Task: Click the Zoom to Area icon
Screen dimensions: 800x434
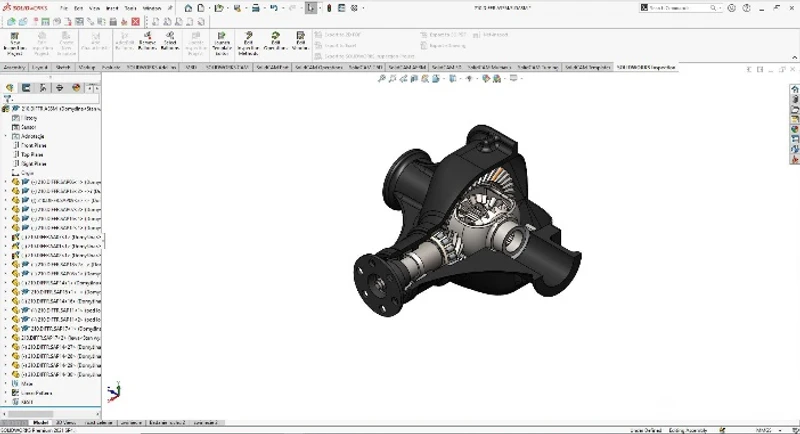Action: click(x=392, y=79)
